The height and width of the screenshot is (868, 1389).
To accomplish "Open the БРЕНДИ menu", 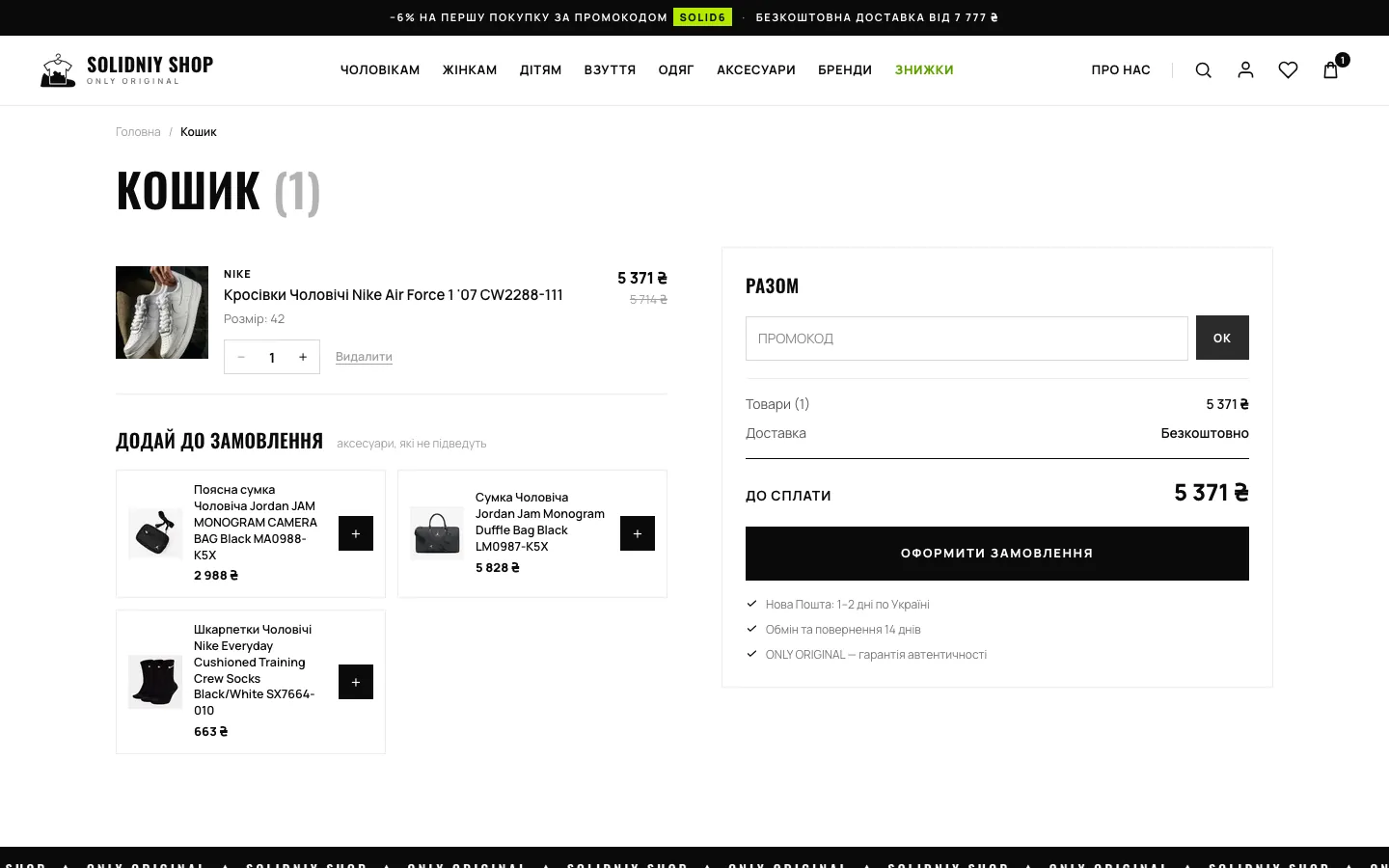I will [845, 70].
